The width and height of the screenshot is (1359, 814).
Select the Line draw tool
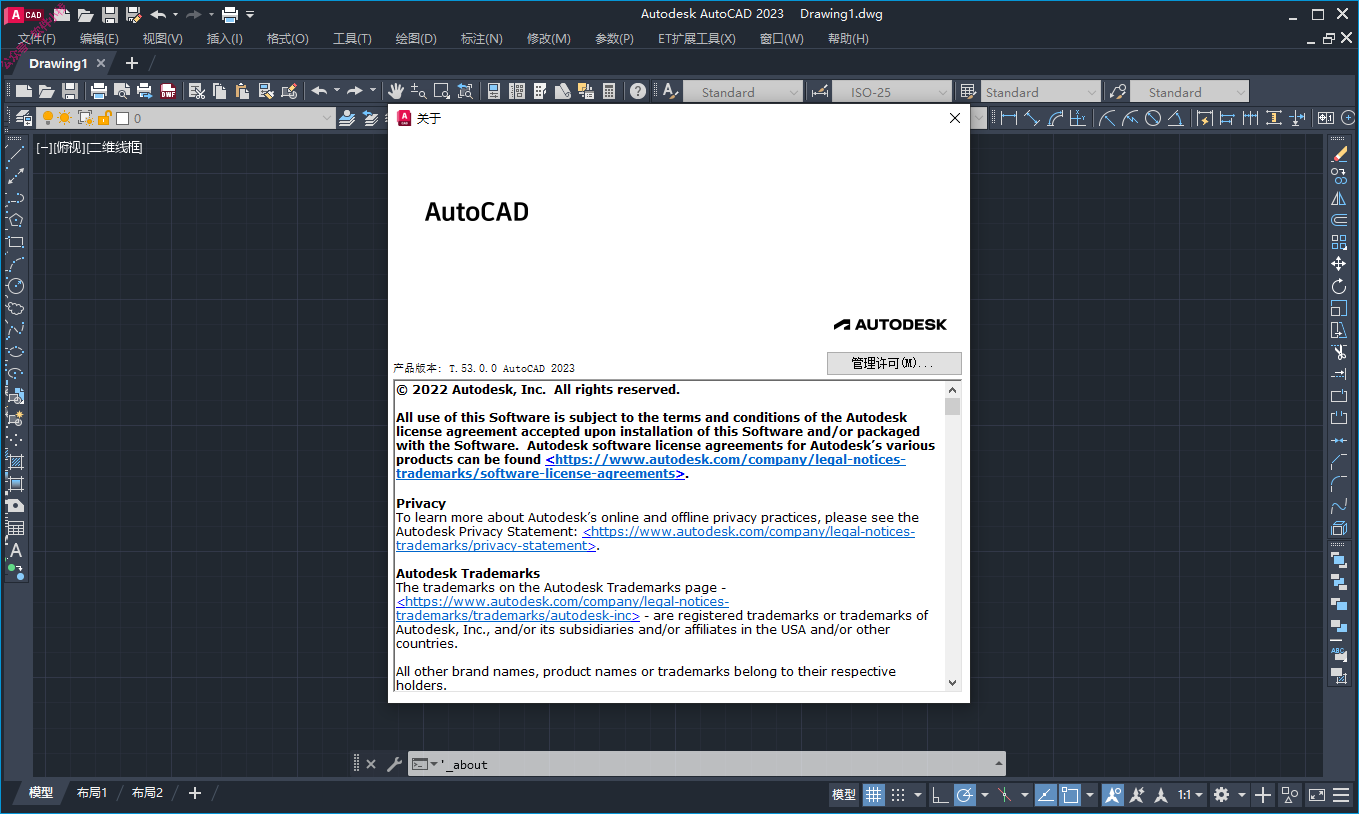[15, 153]
